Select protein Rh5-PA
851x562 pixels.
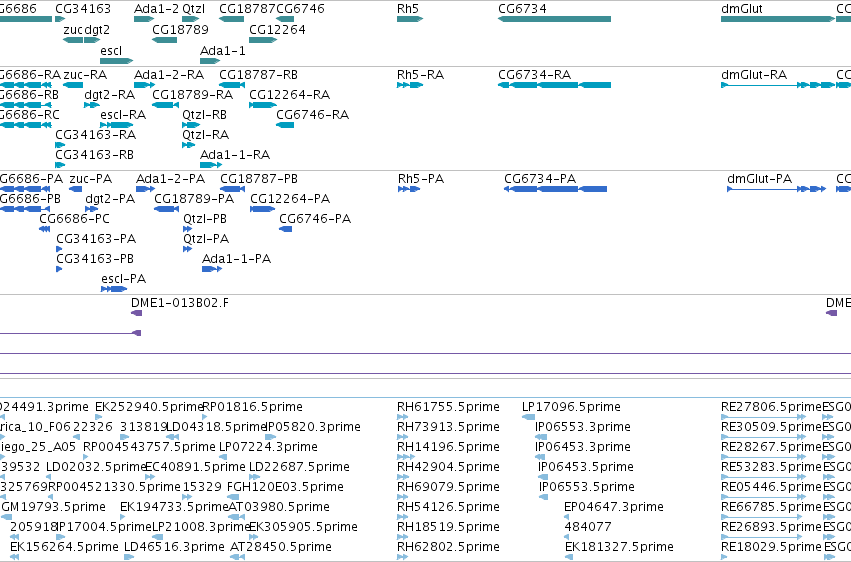pyautogui.click(x=409, y=189)
